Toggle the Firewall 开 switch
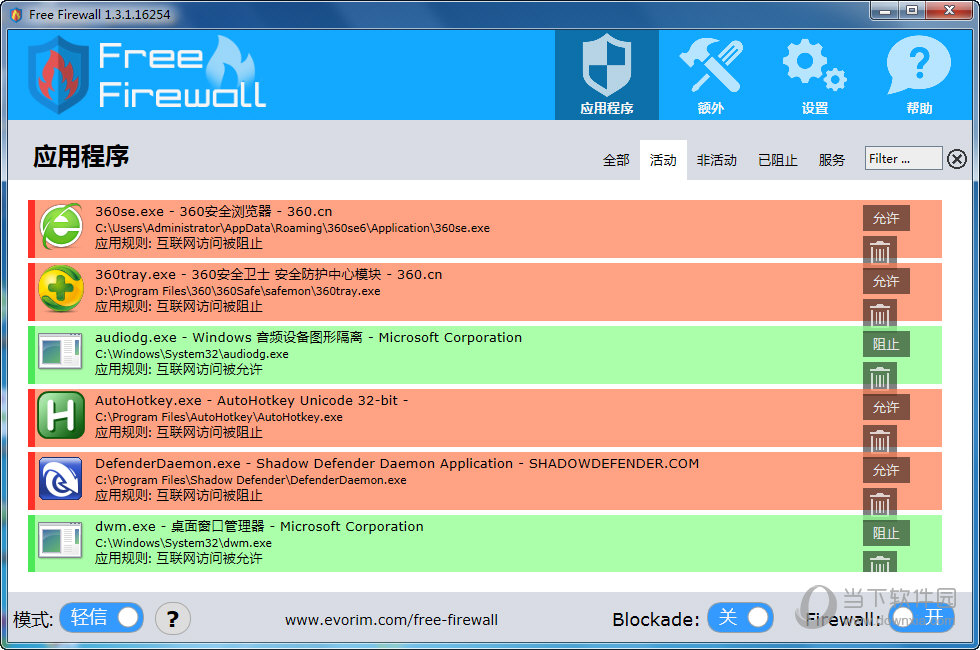Viewport: 980px width, 650px height. tap(921, 618)
